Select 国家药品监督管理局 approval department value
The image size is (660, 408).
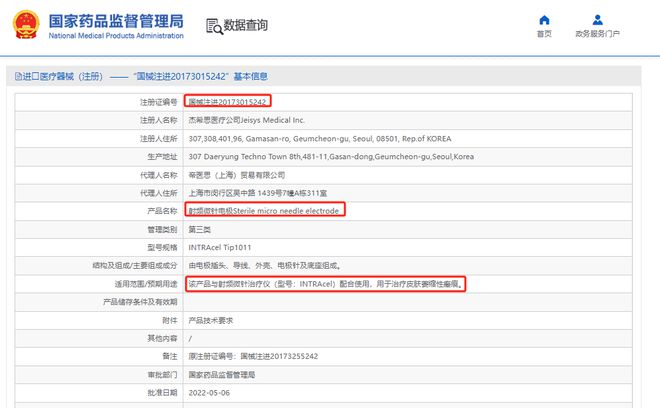221,375
